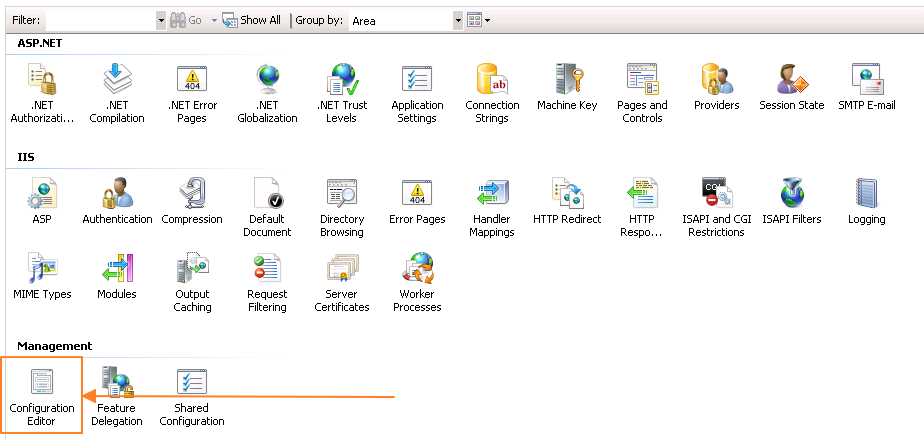
Task: Open Pages and Controls feature
Action: click(642, 93)
